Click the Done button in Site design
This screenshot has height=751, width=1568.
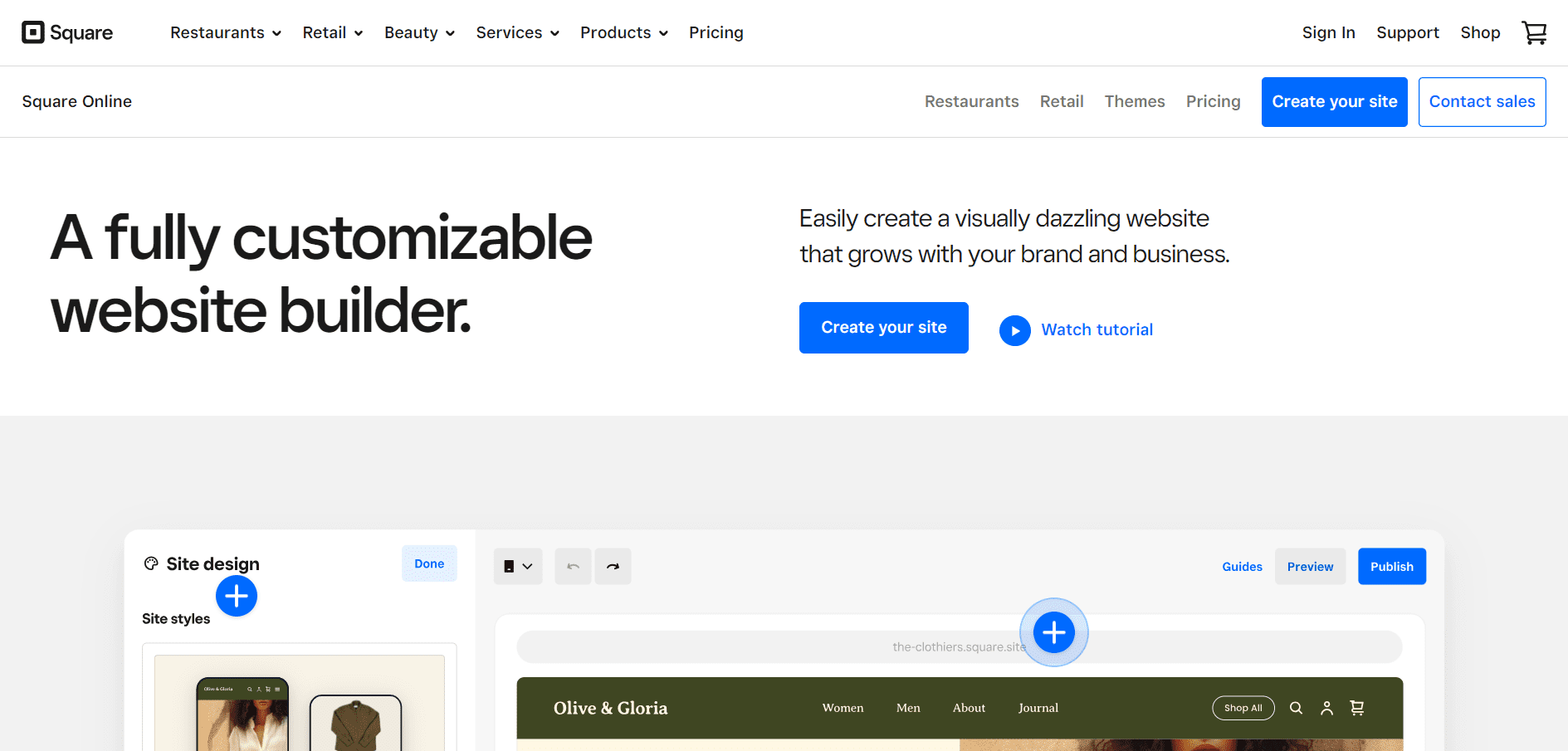point(429,563)
